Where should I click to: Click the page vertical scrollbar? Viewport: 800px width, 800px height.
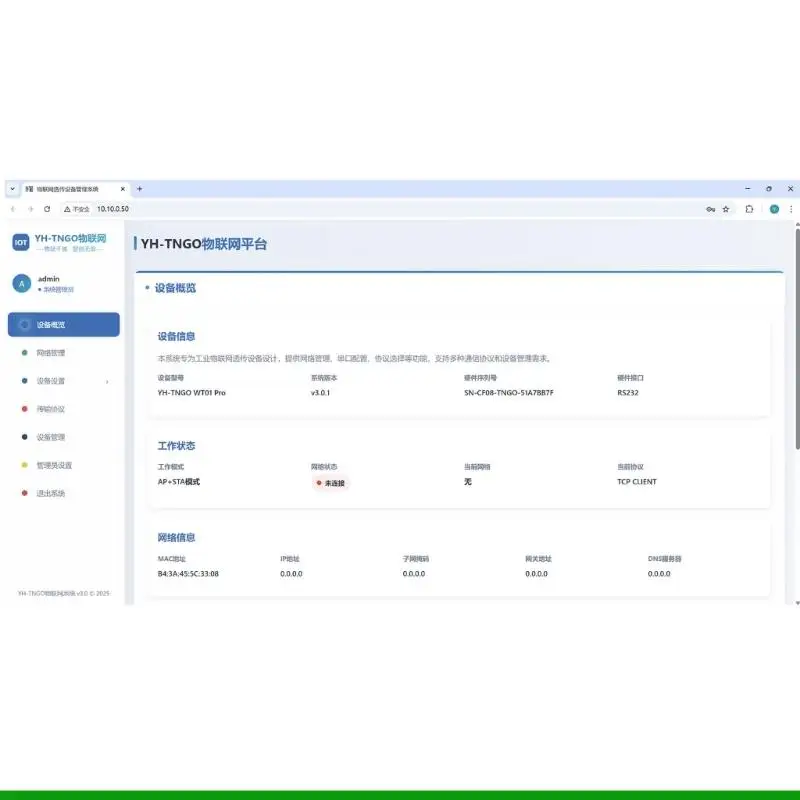coord(797,339)
